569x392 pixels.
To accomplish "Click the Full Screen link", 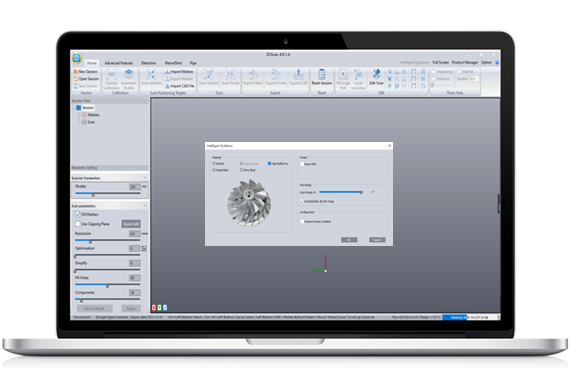I will [441, 62].
